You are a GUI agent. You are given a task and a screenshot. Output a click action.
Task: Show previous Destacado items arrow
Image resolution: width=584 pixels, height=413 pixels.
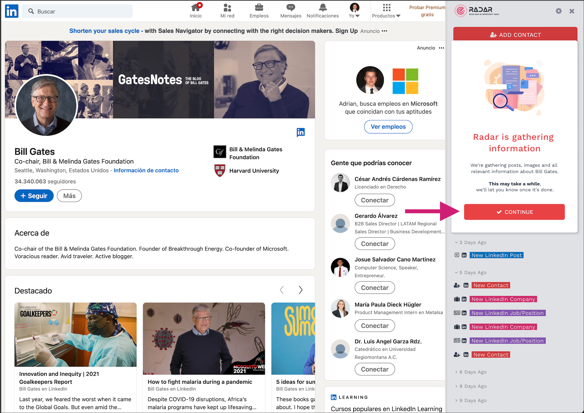point(282,290)
